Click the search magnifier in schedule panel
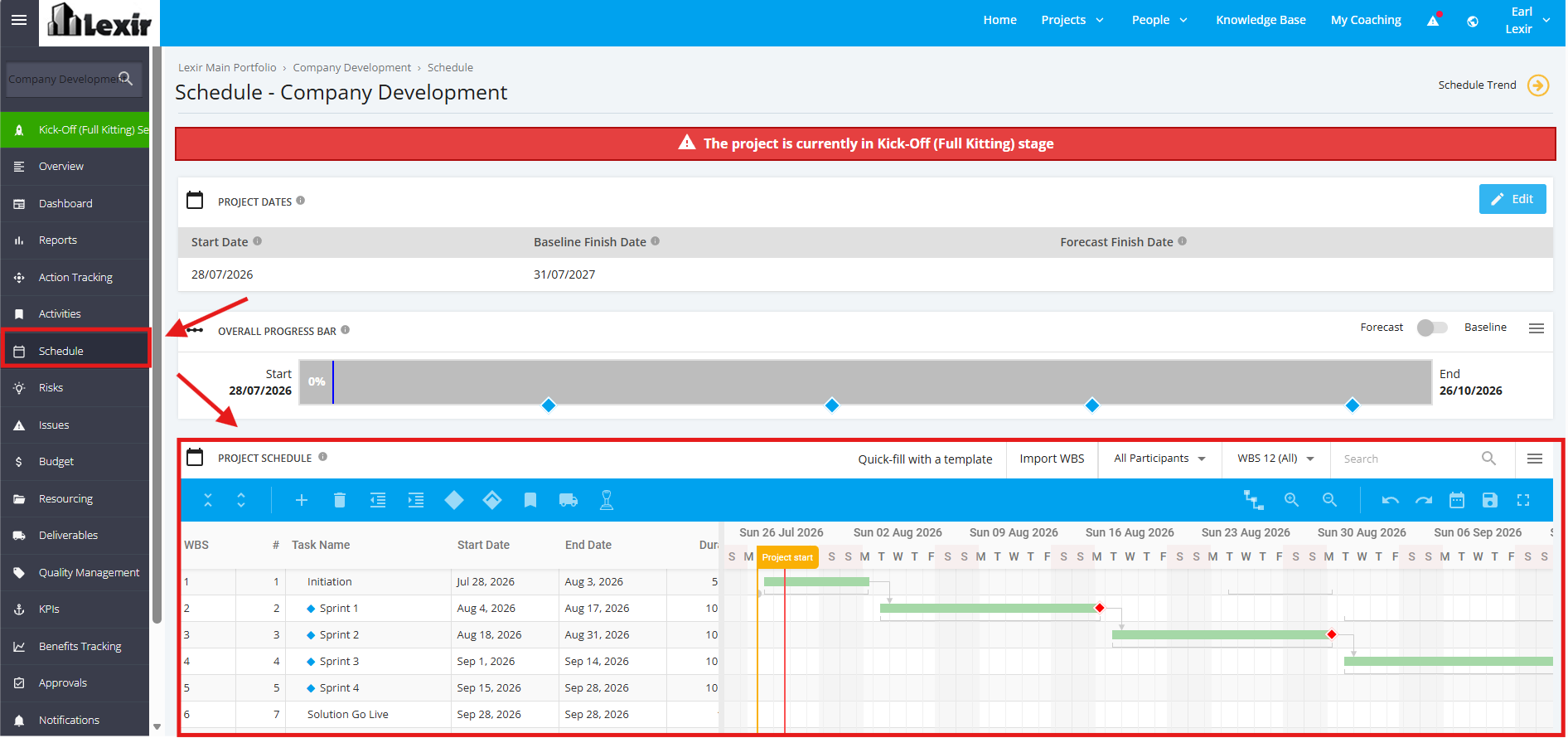 (1488, 459)
